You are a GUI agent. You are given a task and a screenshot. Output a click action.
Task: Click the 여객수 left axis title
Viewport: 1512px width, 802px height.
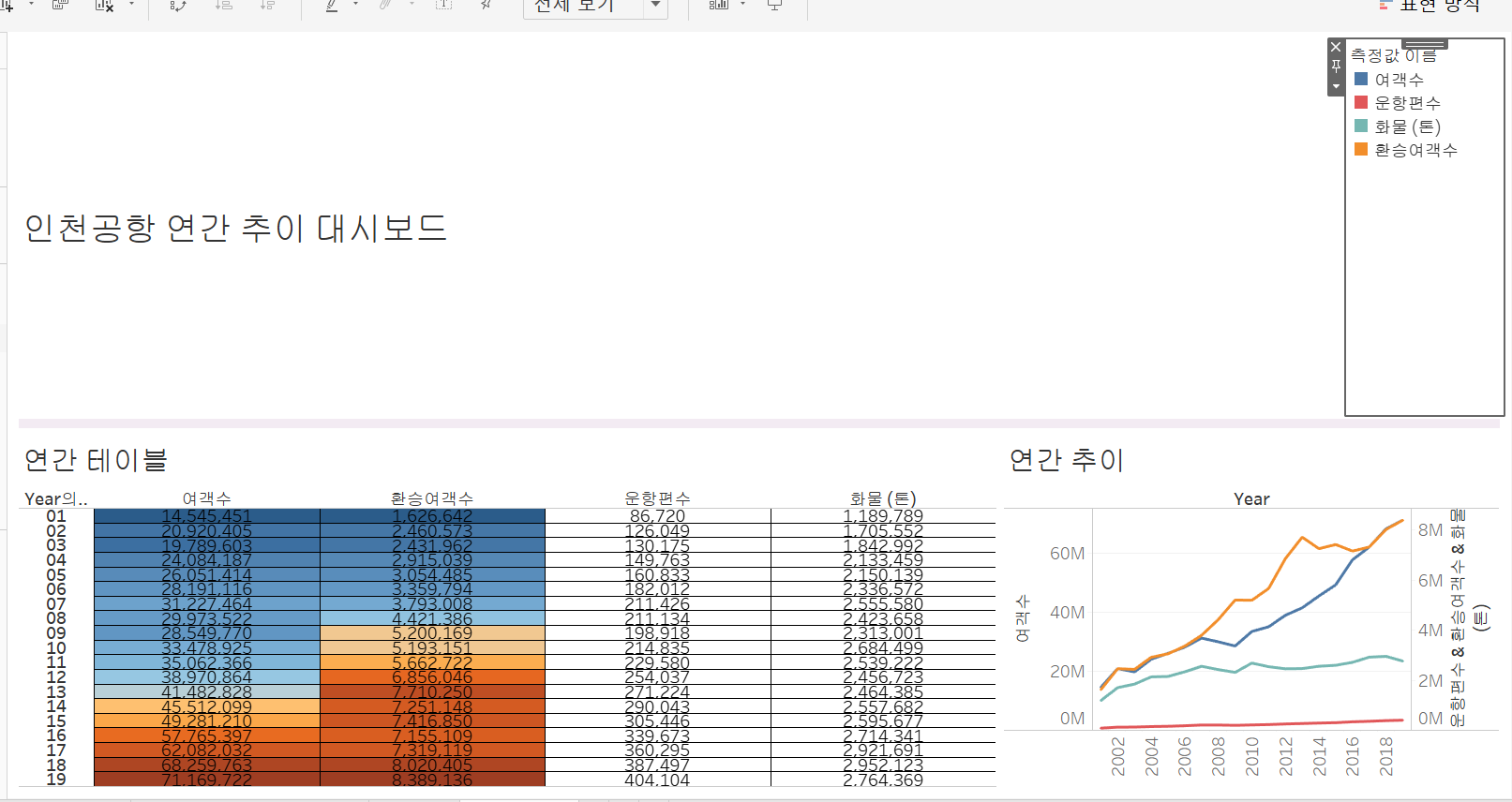coord(1023,618)
